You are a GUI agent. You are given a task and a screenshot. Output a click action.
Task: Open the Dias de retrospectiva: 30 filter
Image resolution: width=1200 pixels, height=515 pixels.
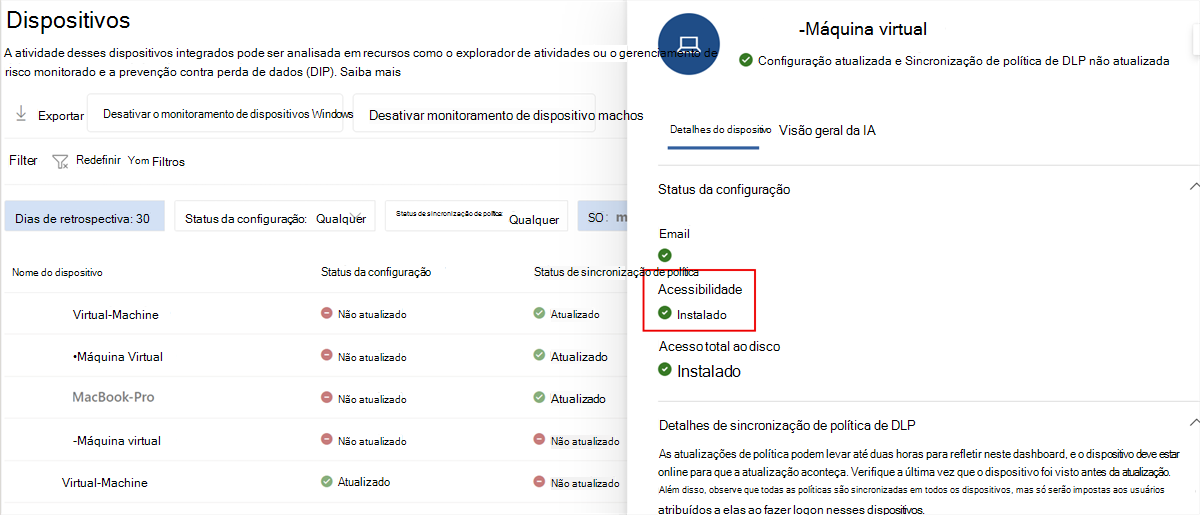coord(83,217)
